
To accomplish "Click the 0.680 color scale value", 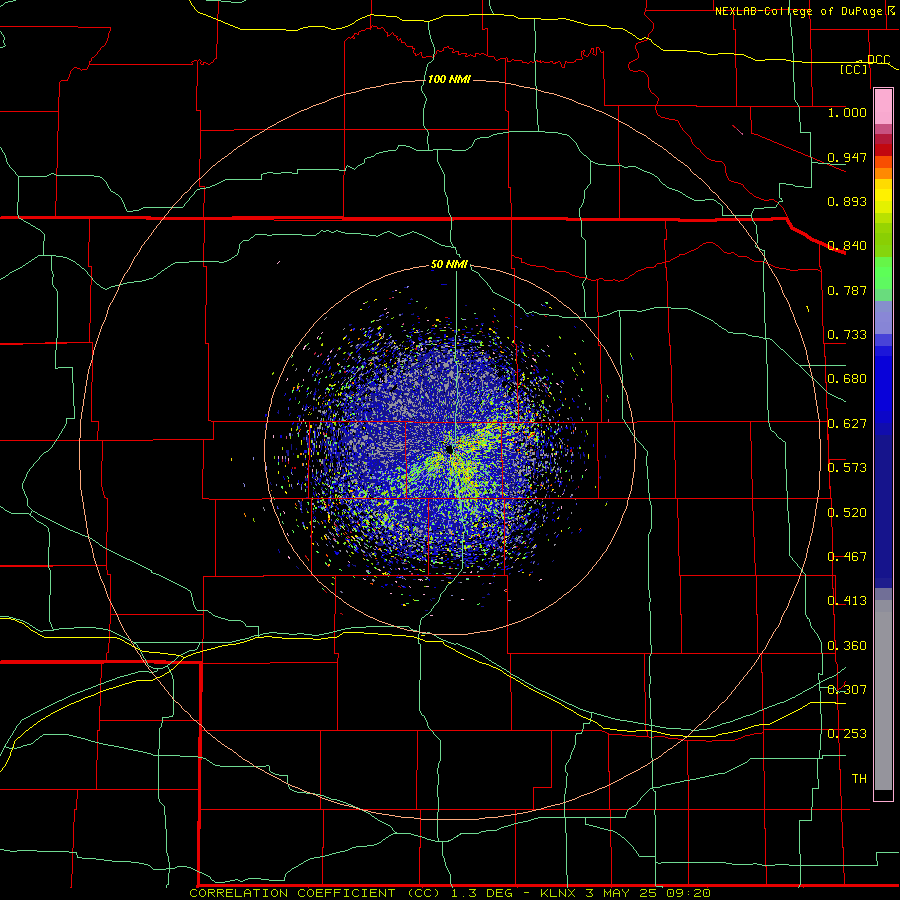I will point(847,379).
